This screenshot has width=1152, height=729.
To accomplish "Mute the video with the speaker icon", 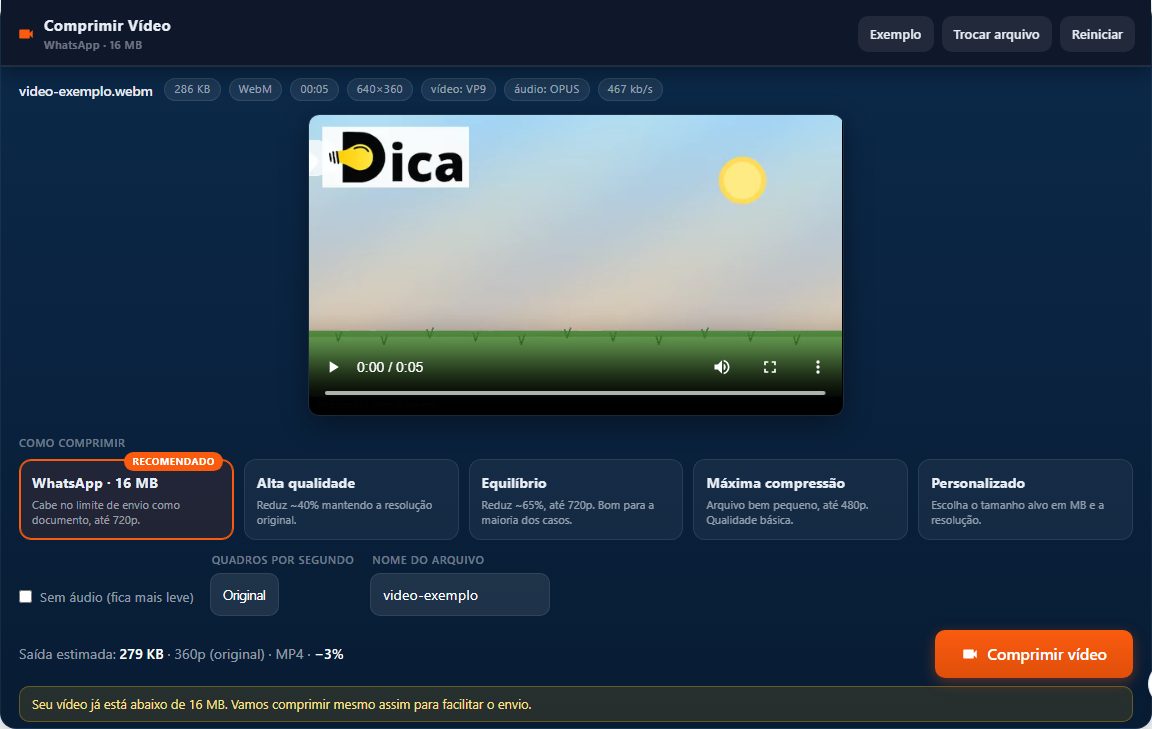I will point(721,367).
